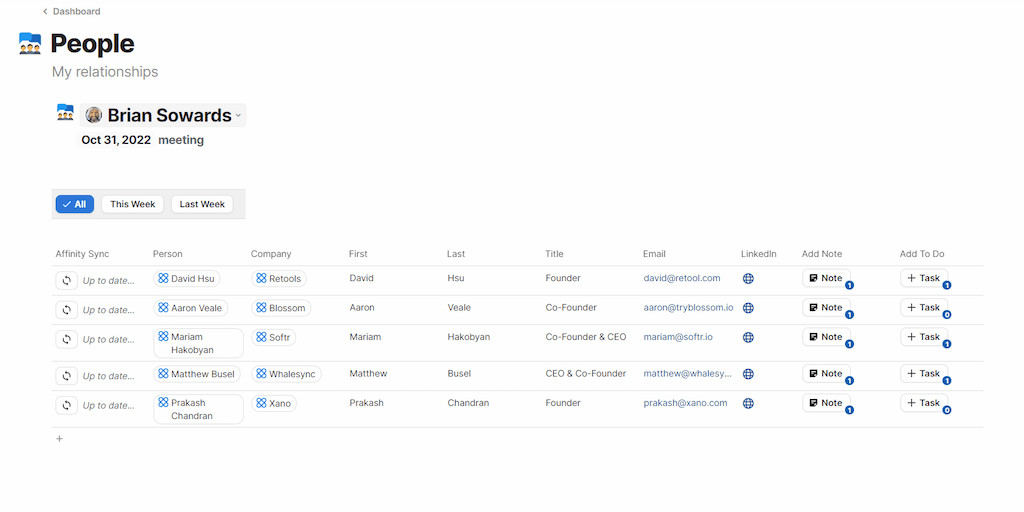Click the Add To Do column header
Image resolution: width=1024 pixels, height=512 pixels.
[922, 254]
